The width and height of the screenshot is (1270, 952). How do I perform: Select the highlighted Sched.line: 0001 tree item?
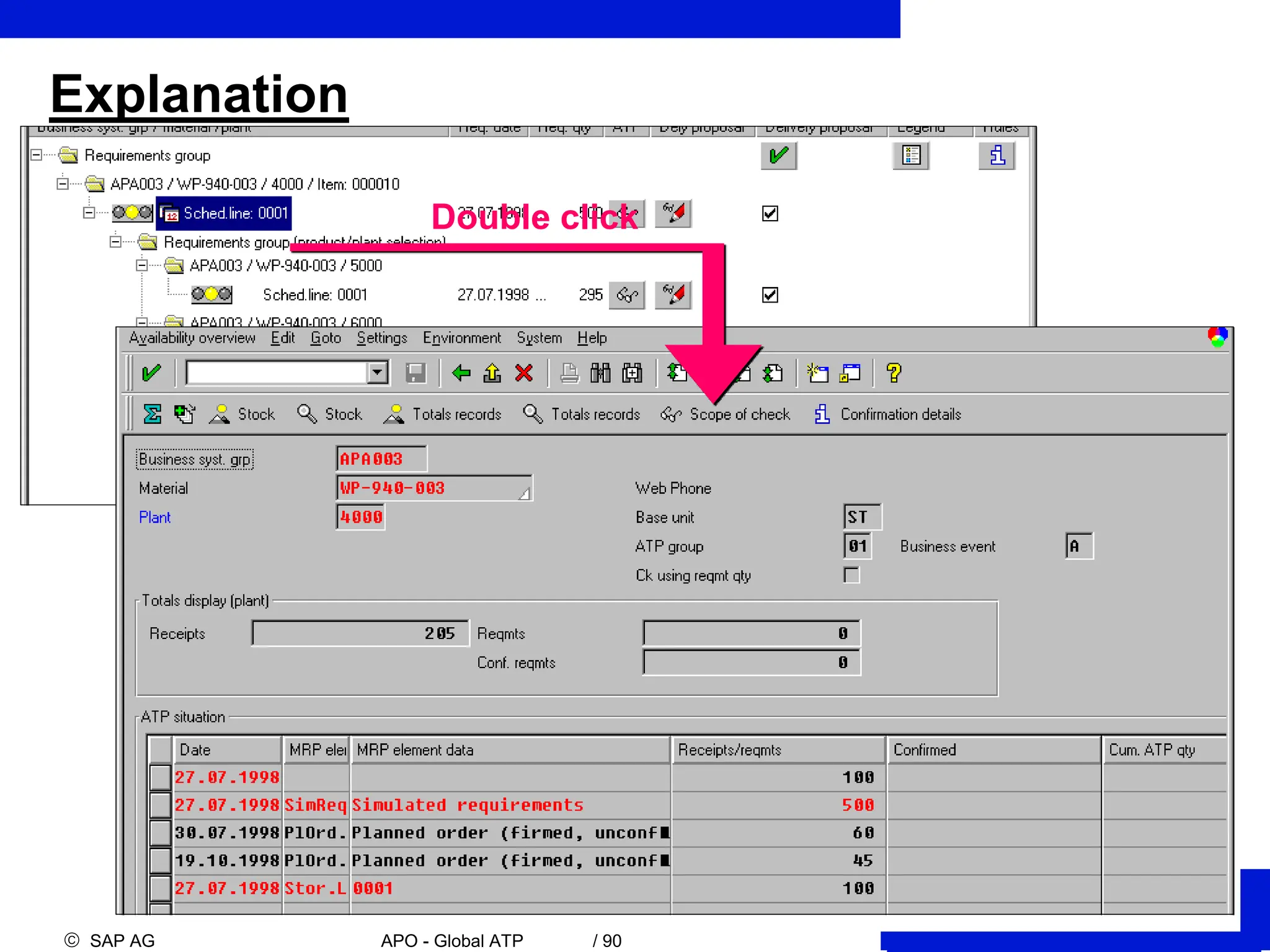click(x=224, y=213)
